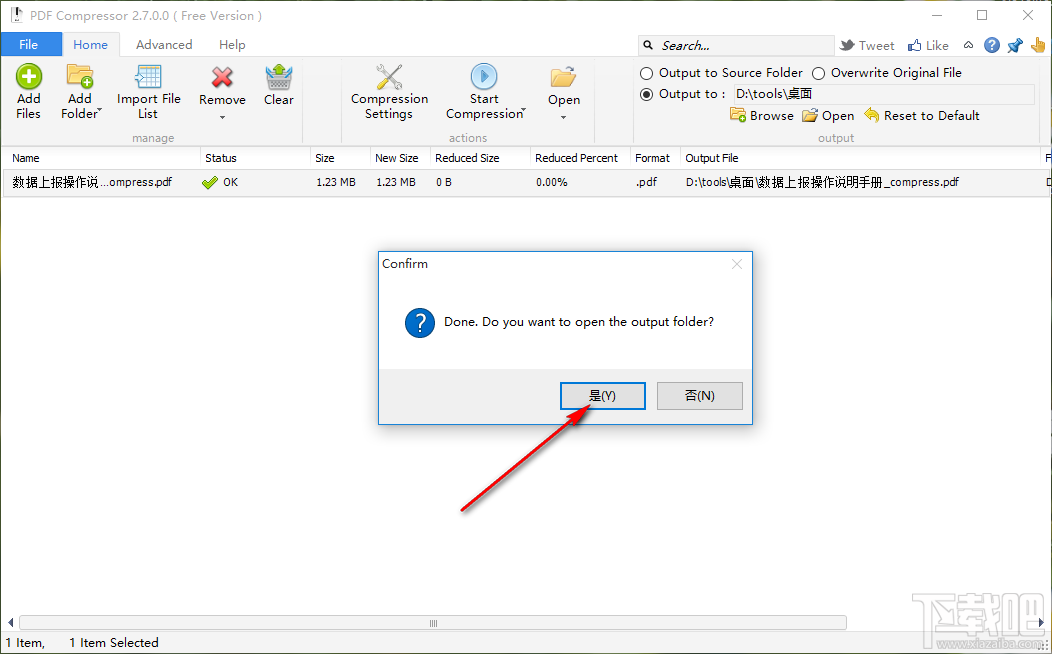
Task: Click Start Compression play icon
Action: 484,76
